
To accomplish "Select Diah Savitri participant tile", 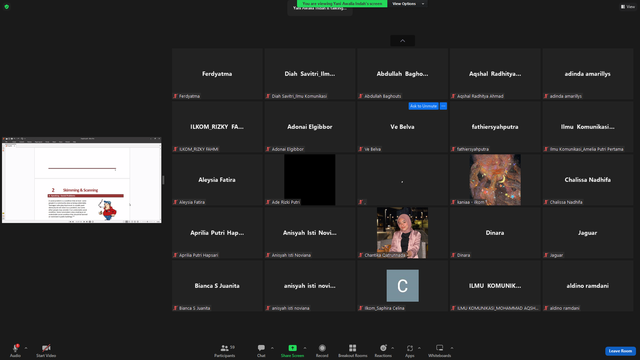I will pos(310,74).
